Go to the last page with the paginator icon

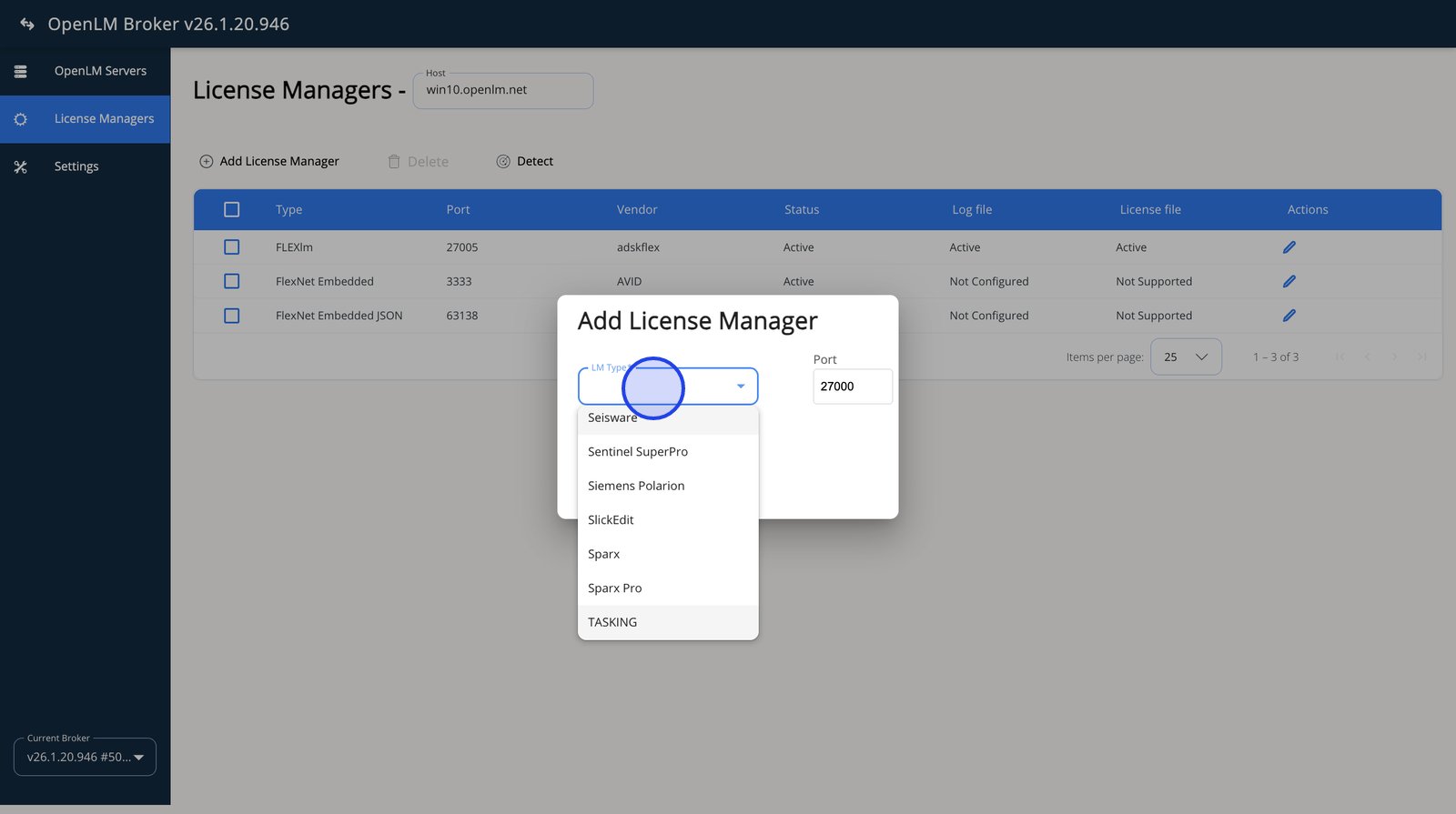coord(1421,357)
